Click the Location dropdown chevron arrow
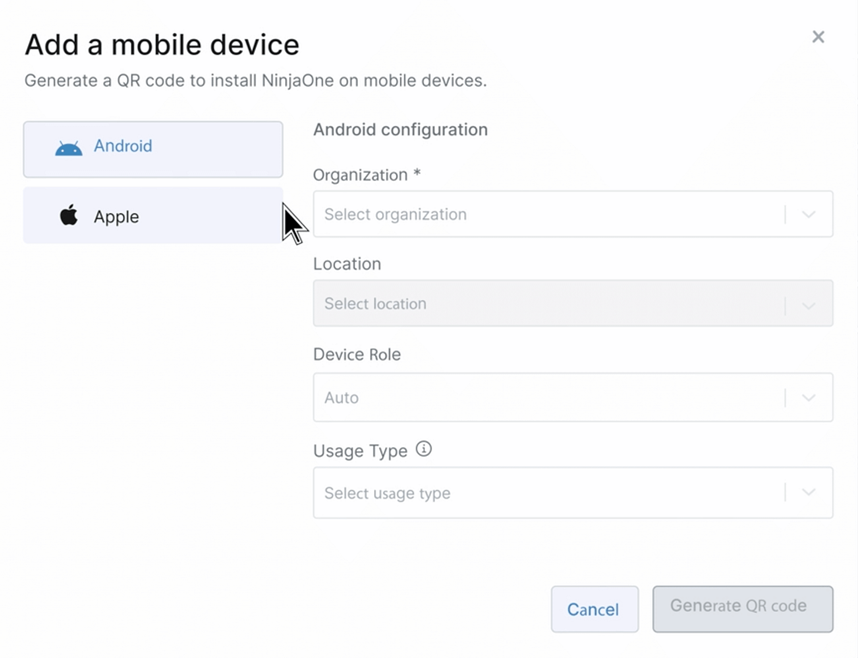This screenshot has height=658, width=858. 809,304
